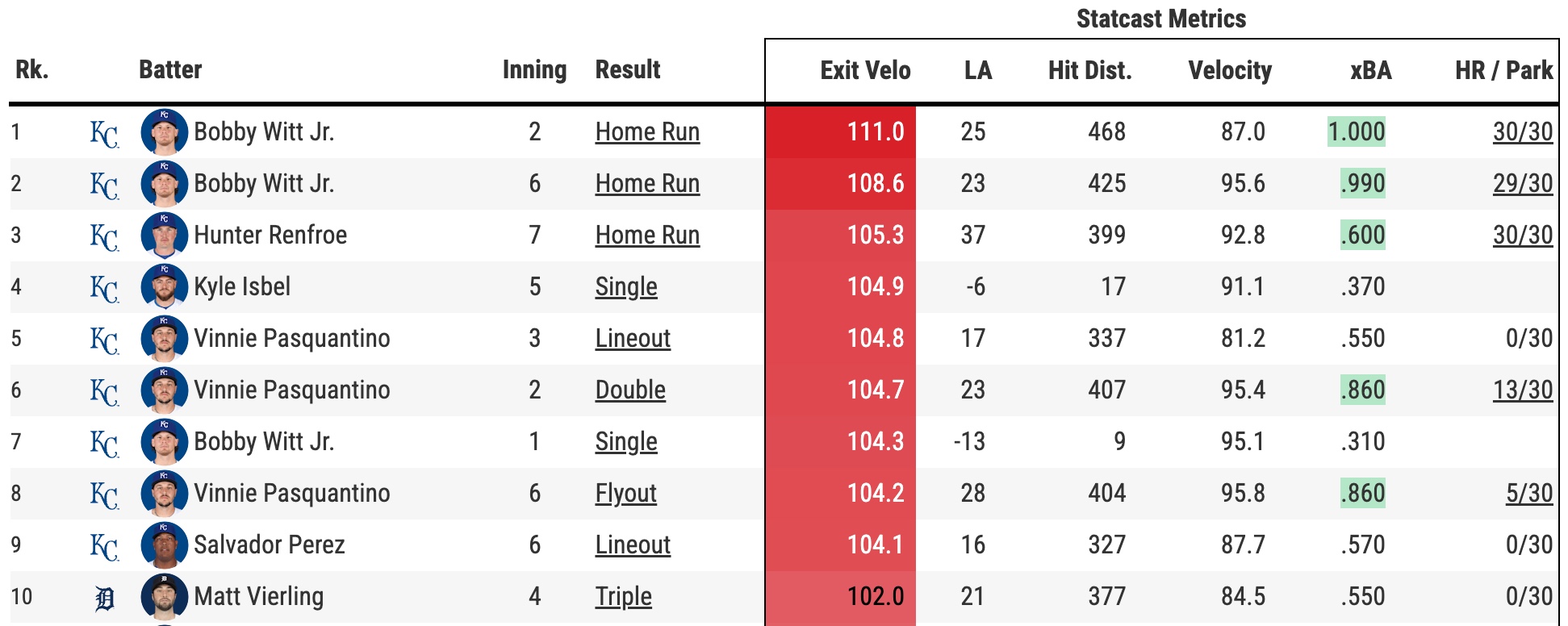Viewport: 1568px width, 626px height.
Task: Click the Royals logo beside Salvador Perez
Action: [x=104, y=546]
